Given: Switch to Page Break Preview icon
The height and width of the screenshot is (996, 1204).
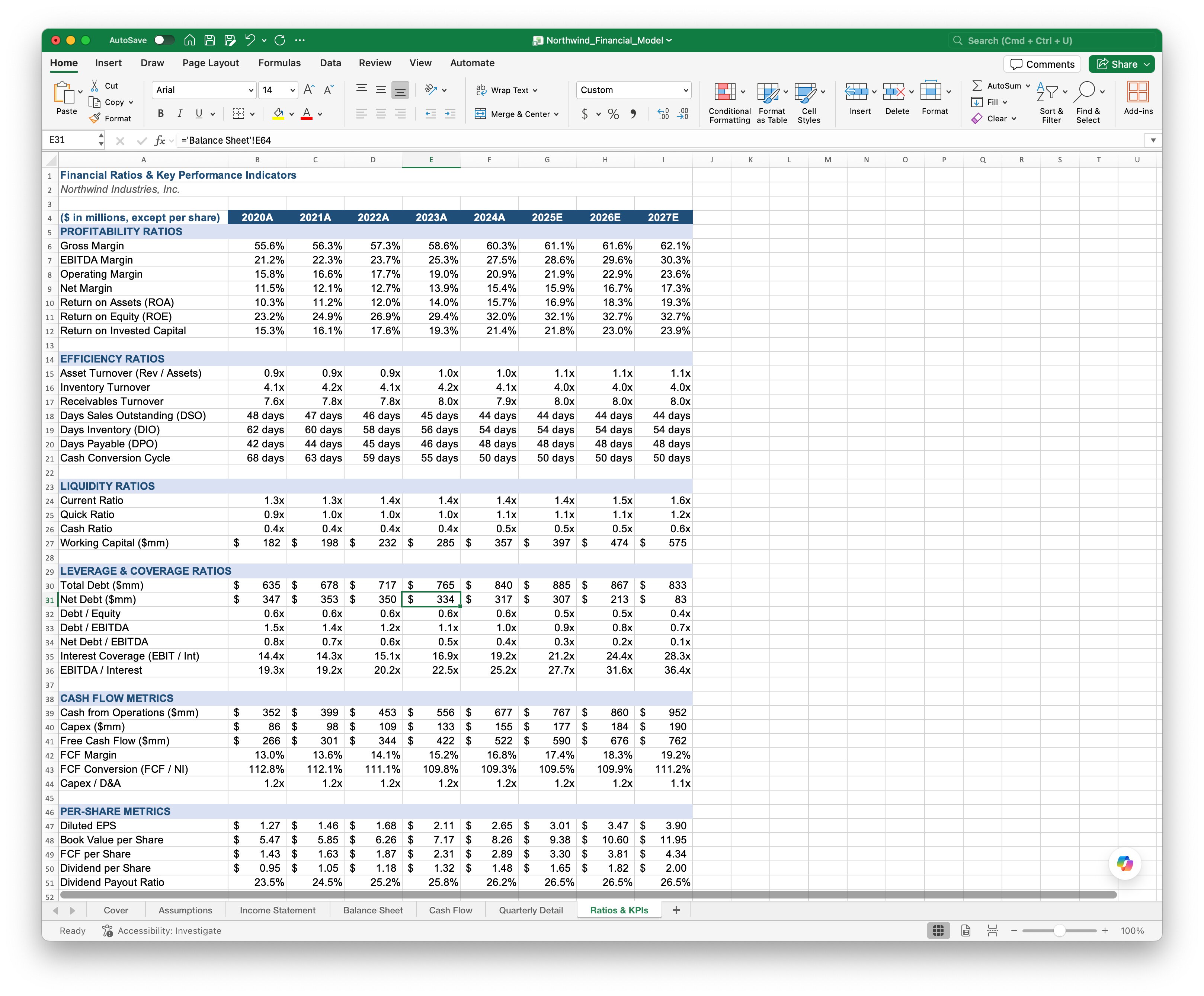Looking at the screenshot, I should pos(993,930).
